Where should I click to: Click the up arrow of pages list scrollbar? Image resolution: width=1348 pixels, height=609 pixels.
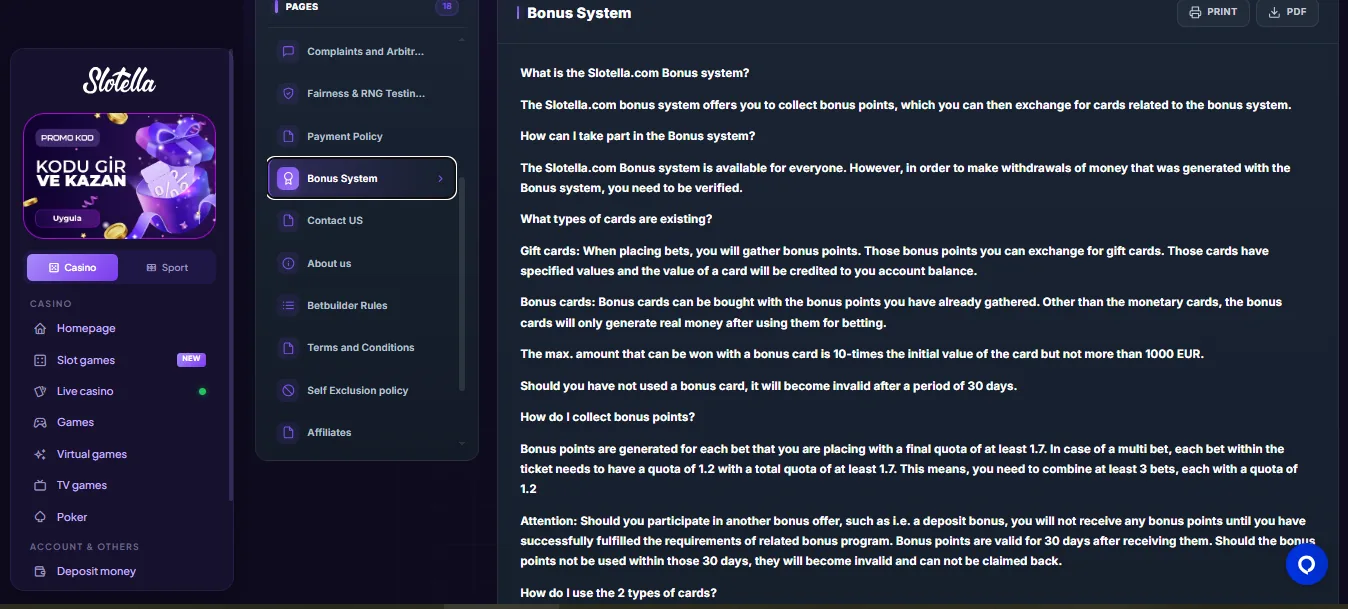pyautogui.click(x=462, y=40)
